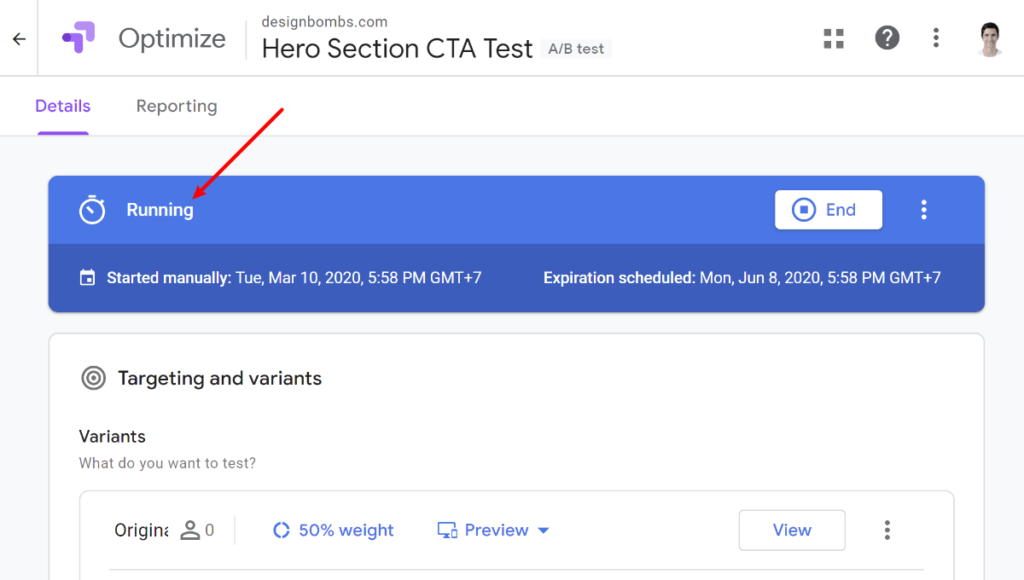Image resolution: width=1024 pixels, height=580 pixels.
Task: Expand the Preview dropdown arrow
Action: pyautogui.click(x=543, y=530)
